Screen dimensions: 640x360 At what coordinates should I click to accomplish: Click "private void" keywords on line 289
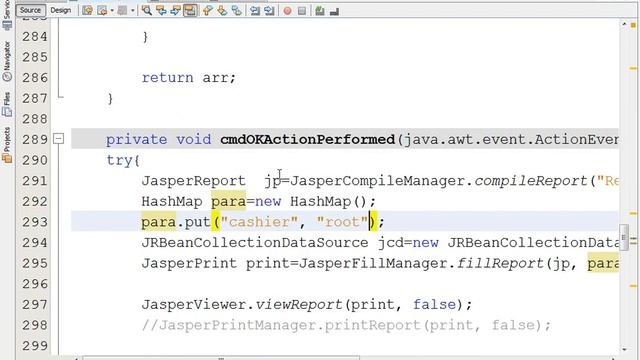(x=158, y=140)
